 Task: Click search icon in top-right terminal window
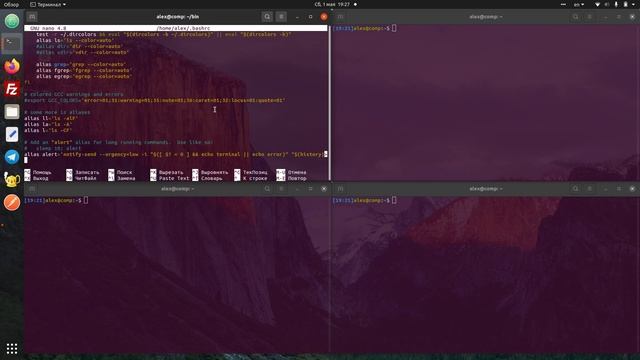[x=575, y=17]
